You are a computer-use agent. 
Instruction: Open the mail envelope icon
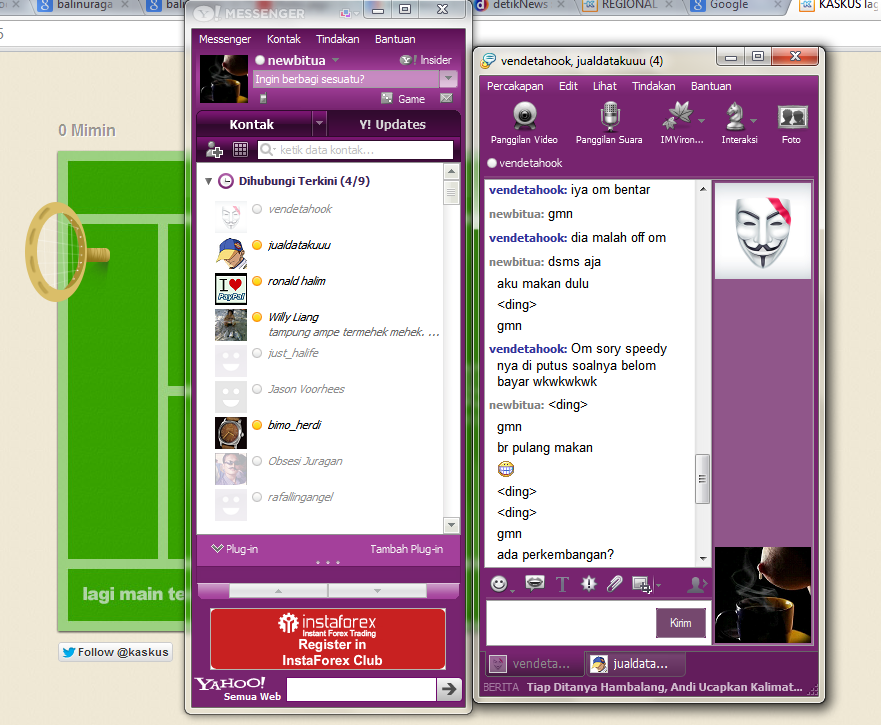446,98
